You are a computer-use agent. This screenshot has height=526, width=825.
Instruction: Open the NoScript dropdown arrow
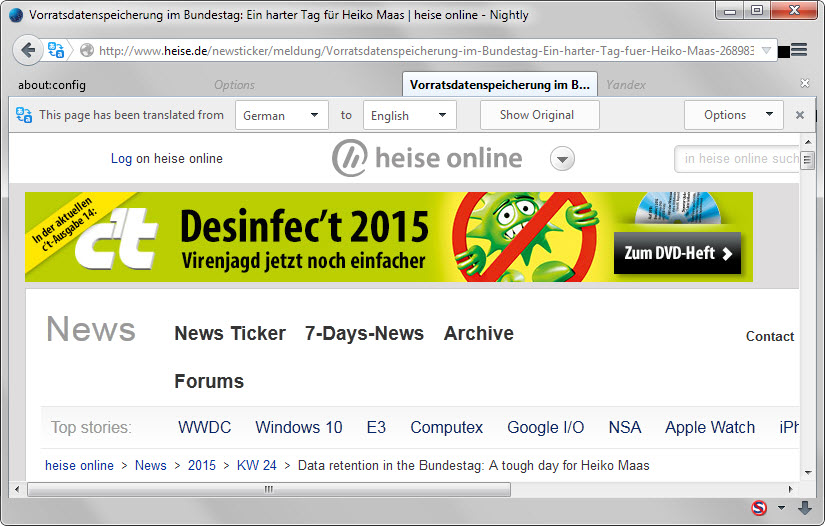781,508
